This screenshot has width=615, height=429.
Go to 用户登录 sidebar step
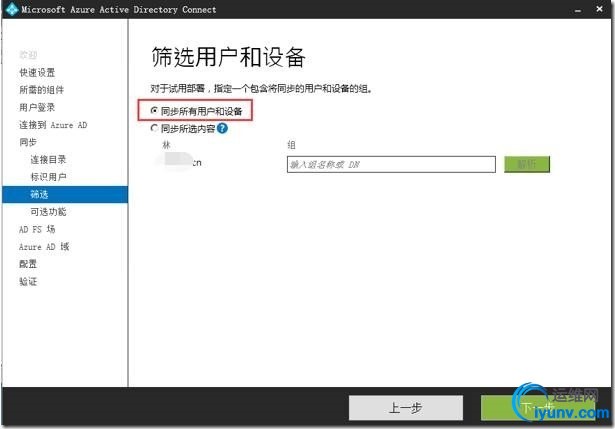(x=37, y=107)
